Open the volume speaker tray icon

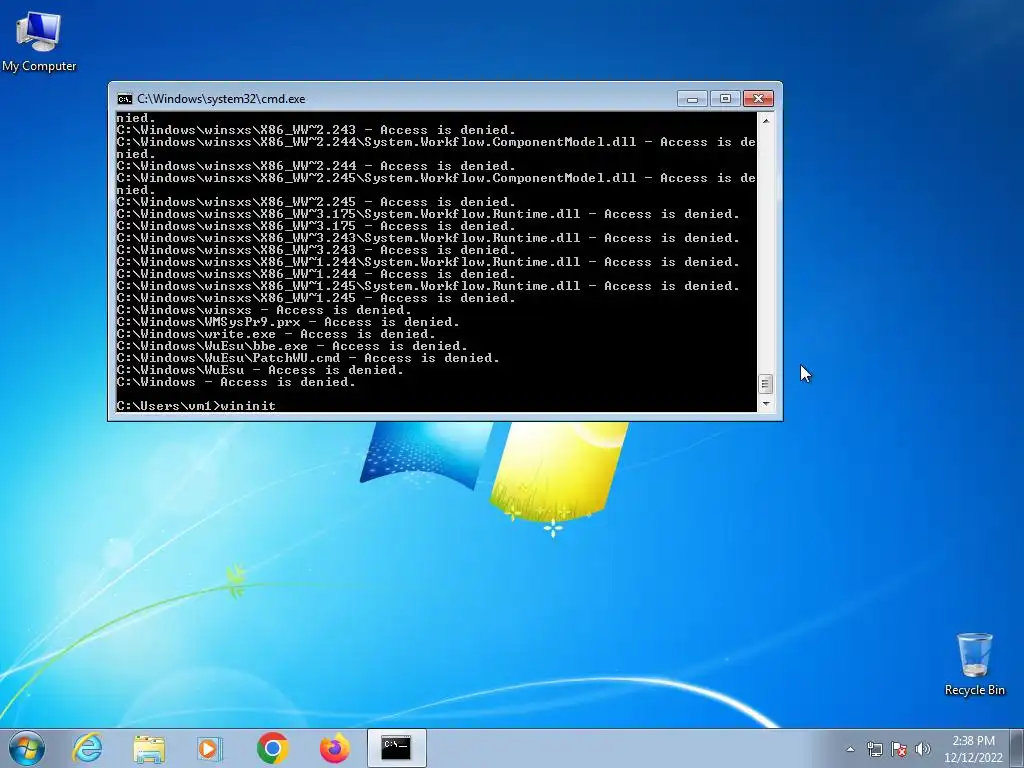coord(922,749)
